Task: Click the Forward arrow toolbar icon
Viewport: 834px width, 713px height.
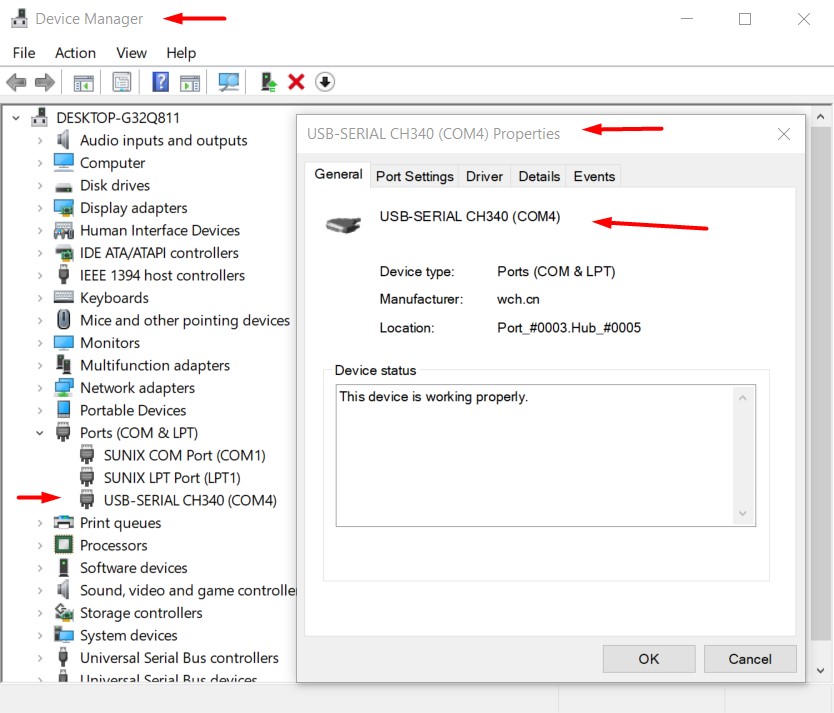Action: tap(45, 82)
